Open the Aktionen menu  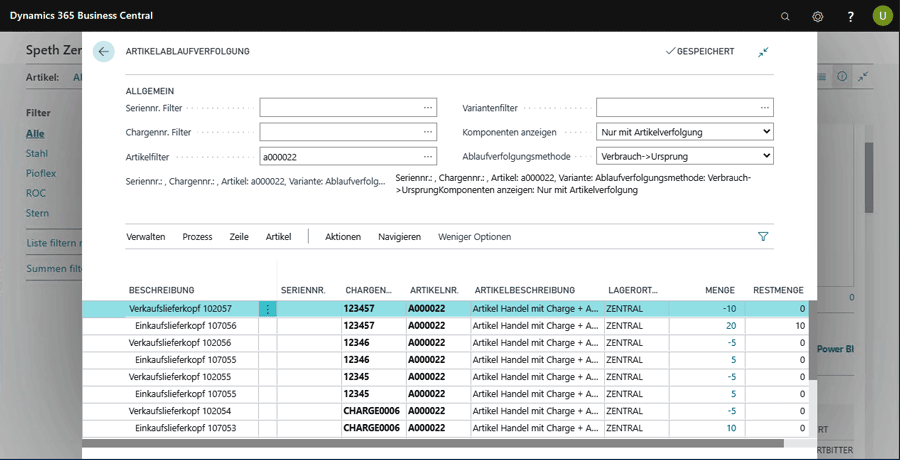click(343, 237)
